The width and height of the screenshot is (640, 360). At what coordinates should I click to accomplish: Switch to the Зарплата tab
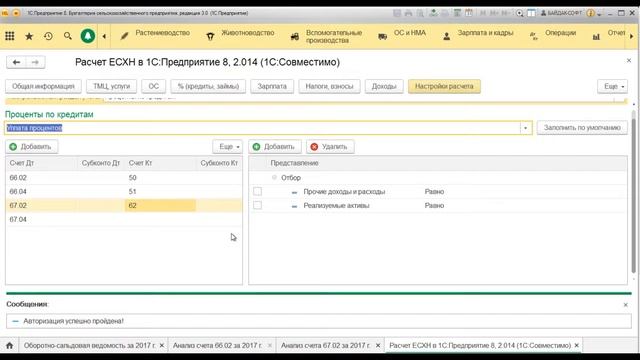(272, 87)
